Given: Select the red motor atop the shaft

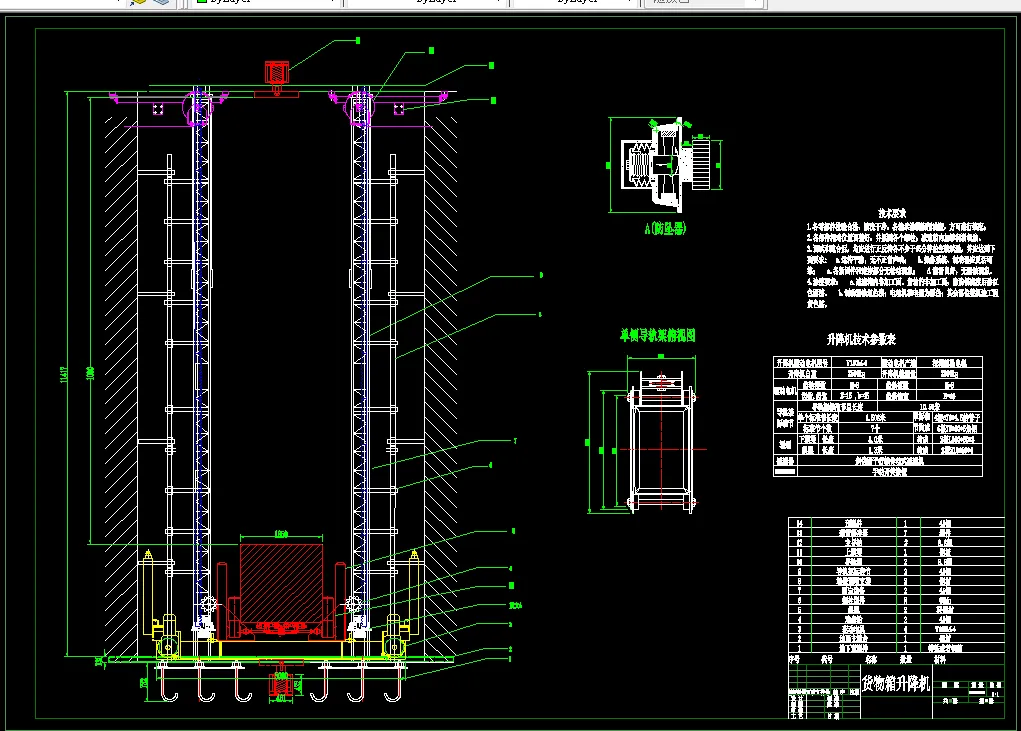Looking at the screenshot, I should 276,72.
